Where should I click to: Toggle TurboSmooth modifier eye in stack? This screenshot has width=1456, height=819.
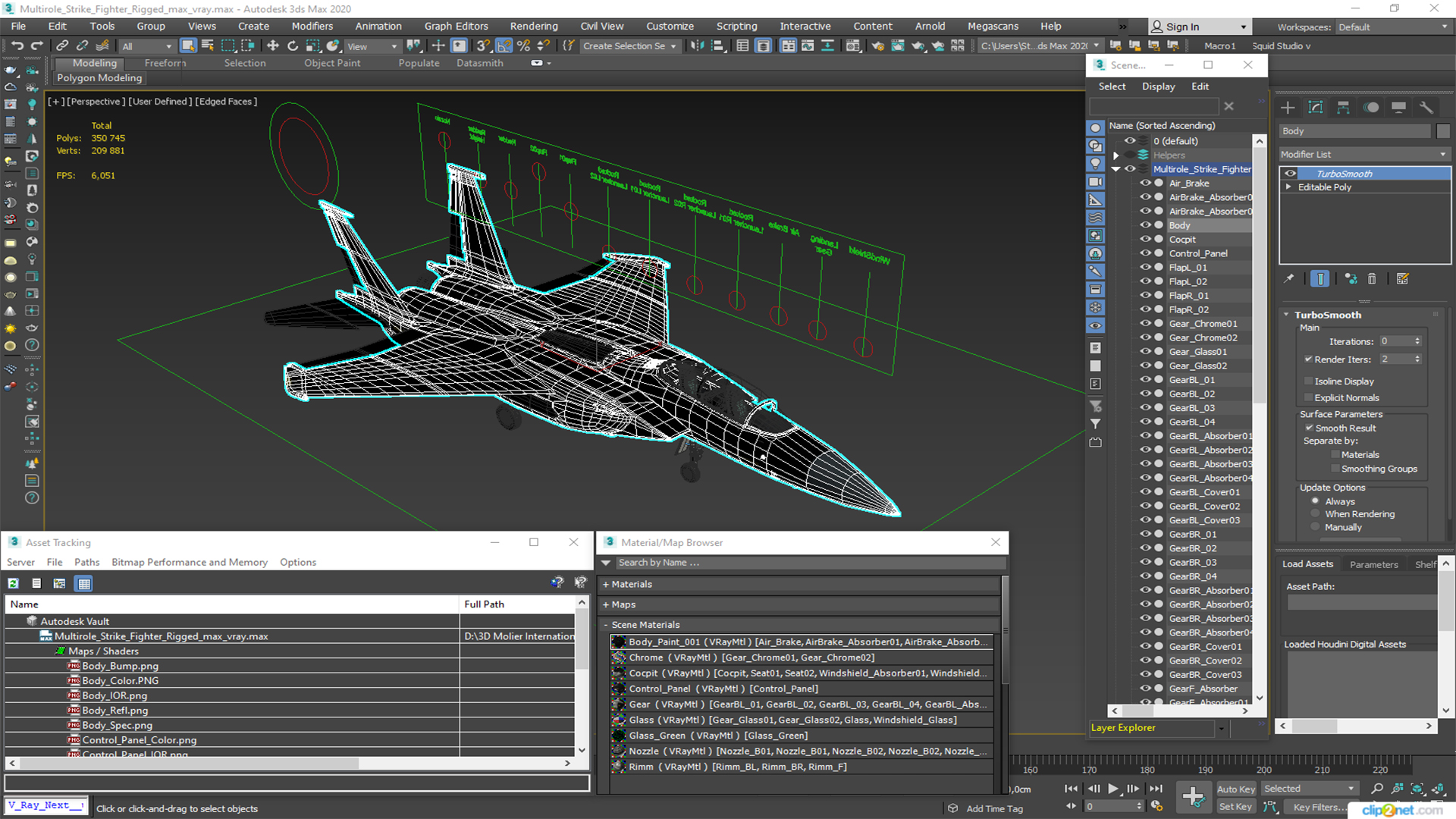(1290, 174)
